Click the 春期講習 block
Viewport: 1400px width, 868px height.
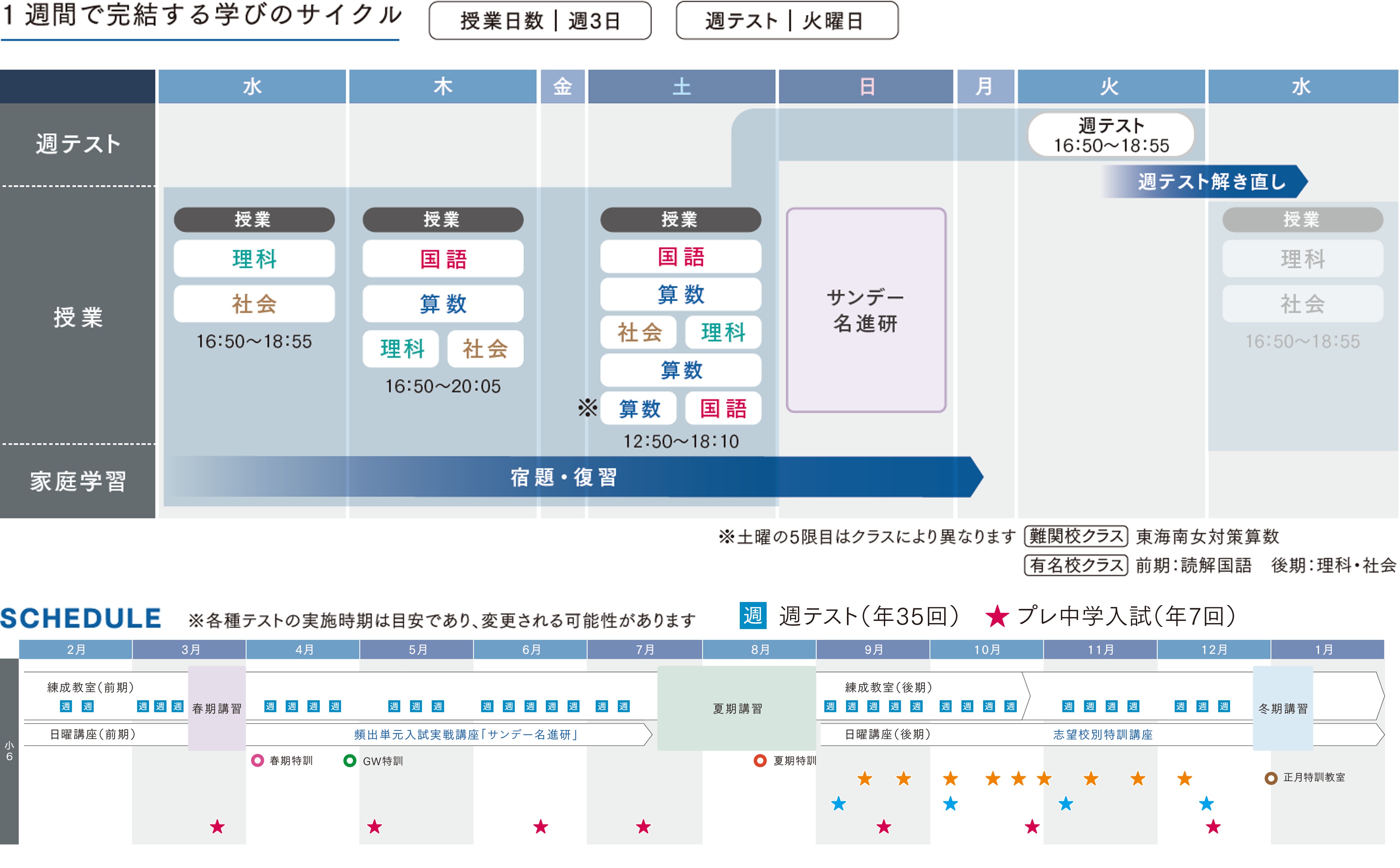click(217, 708)
